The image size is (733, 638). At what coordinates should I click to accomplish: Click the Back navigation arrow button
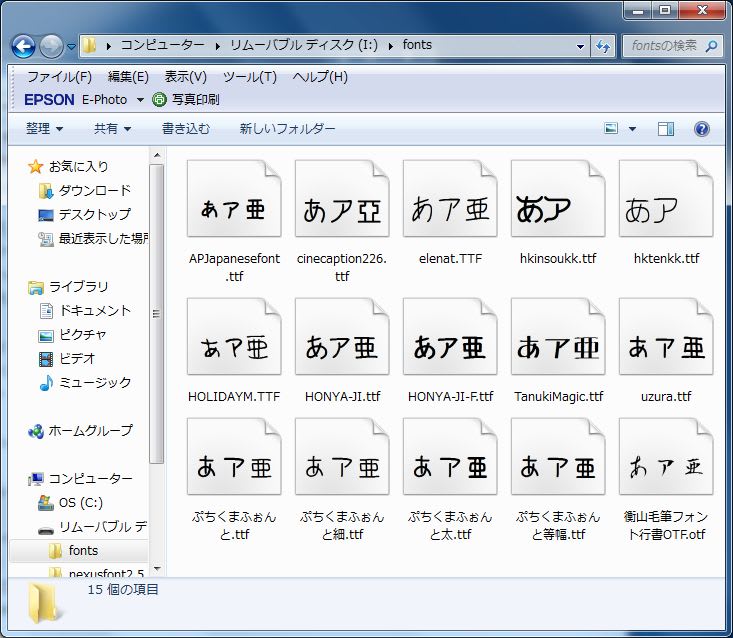(x=24, y=46)
